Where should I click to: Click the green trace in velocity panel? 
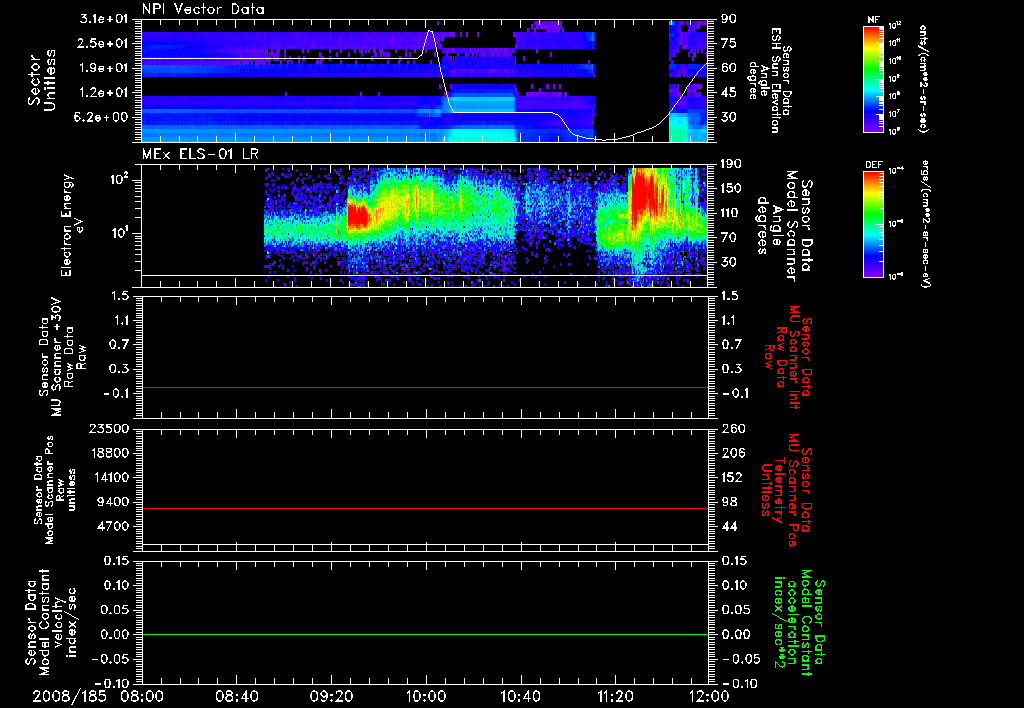[x=424, y=634]
